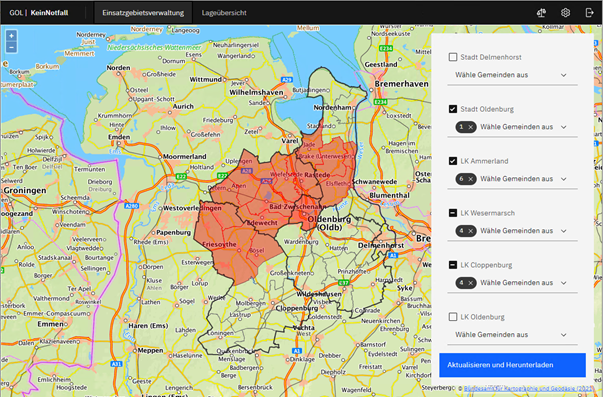
Task: Click the LK Wesermarsch label
Action: tap(487, 213)
